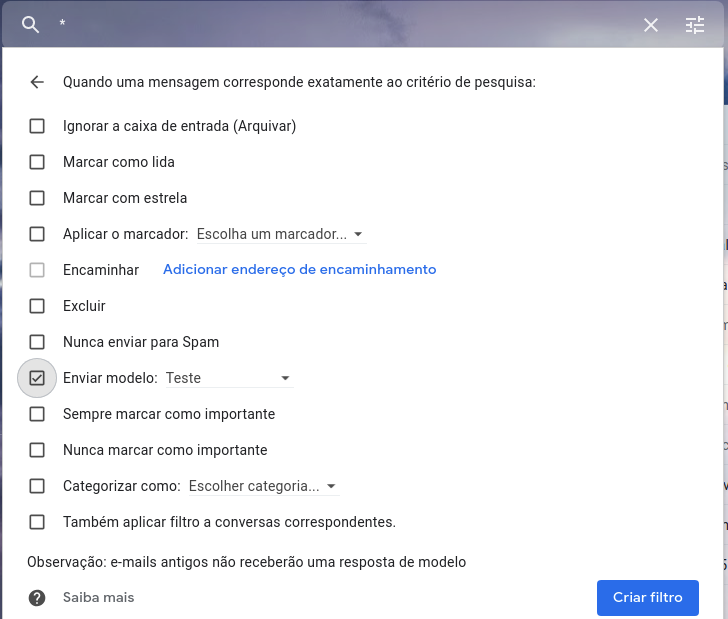Click the Encaminhar disabled checkbox
This screenshot has height=619, width=728.
[x=37, y=270]
